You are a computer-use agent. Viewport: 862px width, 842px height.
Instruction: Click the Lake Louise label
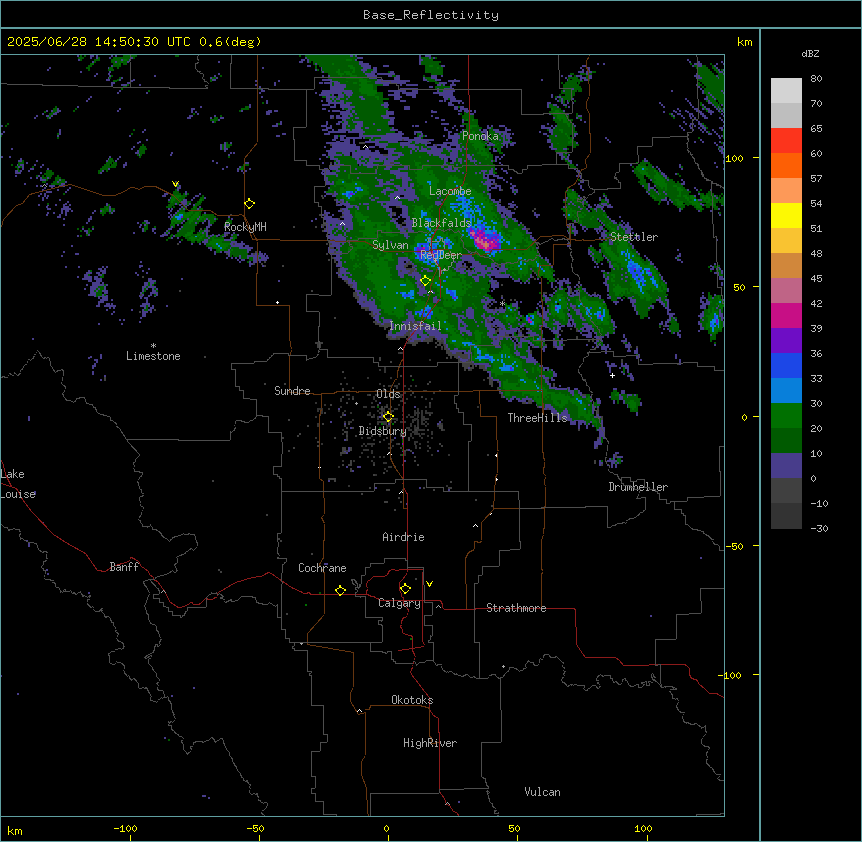(x=18, y=484)
